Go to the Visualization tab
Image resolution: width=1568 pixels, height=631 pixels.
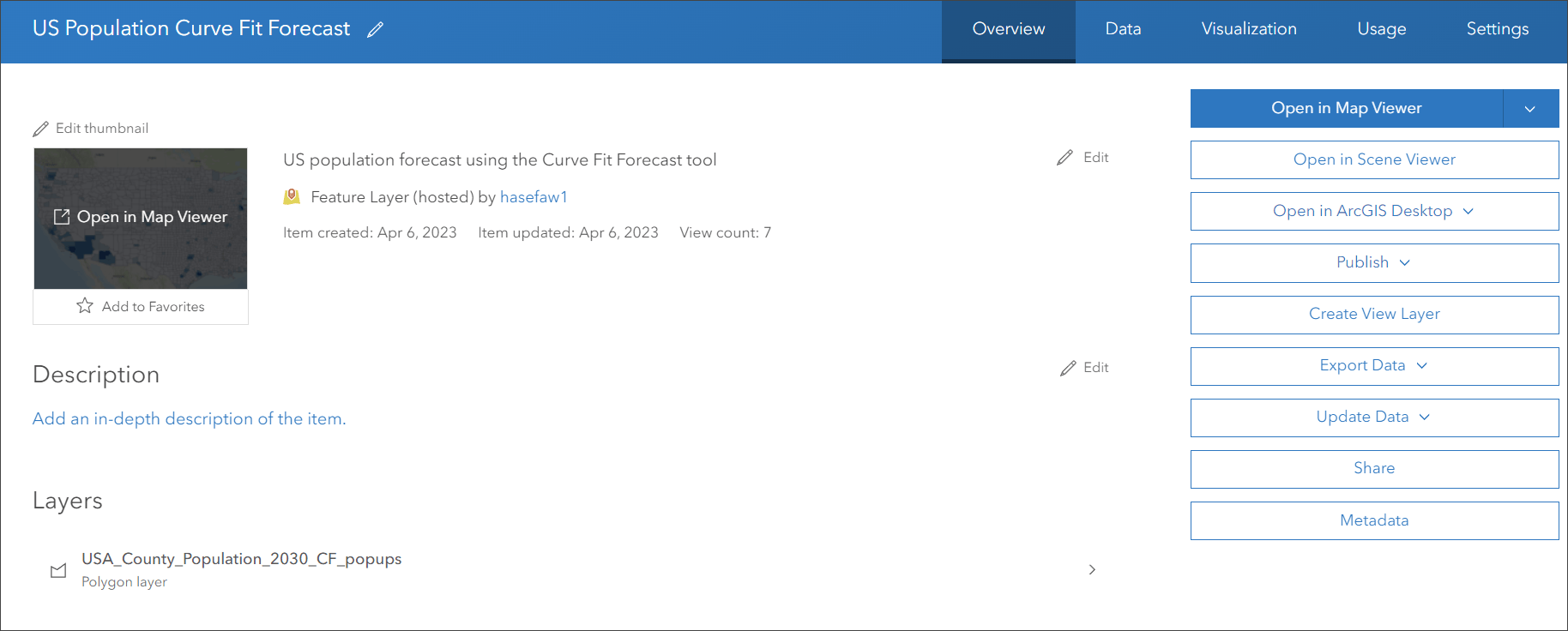click(x=1248, y=29)
